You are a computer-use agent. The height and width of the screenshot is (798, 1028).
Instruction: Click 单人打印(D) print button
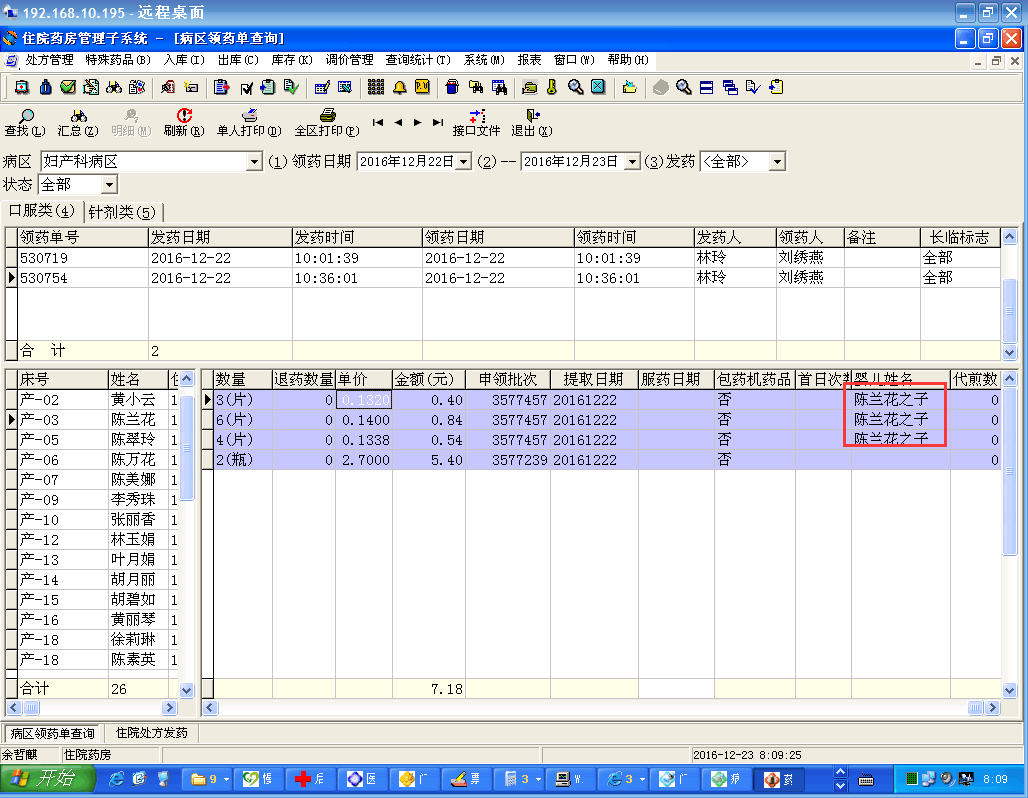249,123
